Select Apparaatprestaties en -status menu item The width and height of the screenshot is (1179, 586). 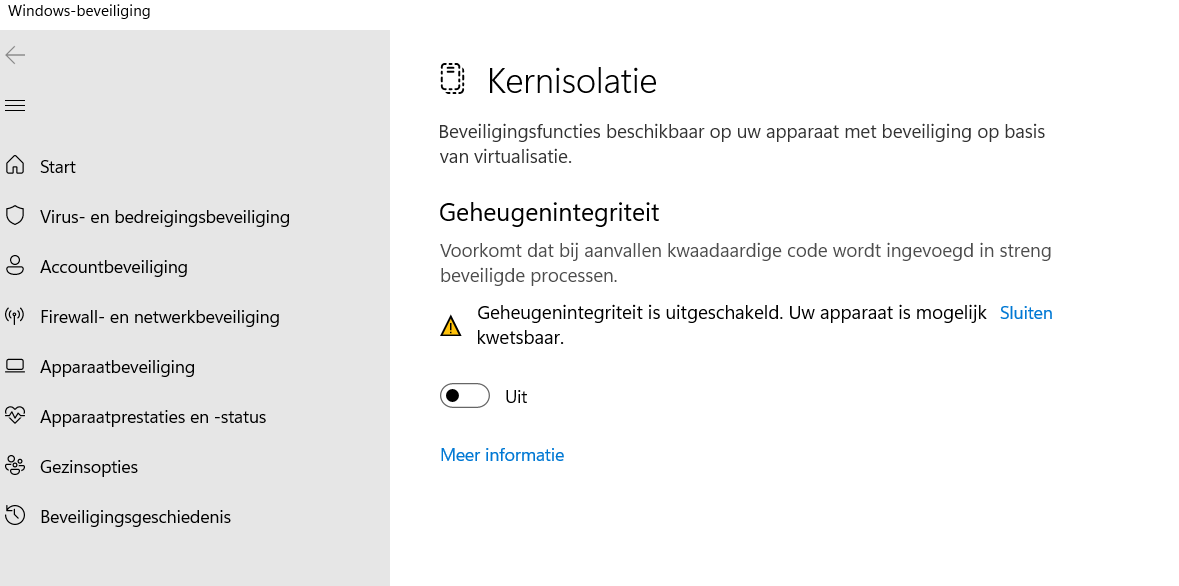click(x=153, y=417)
